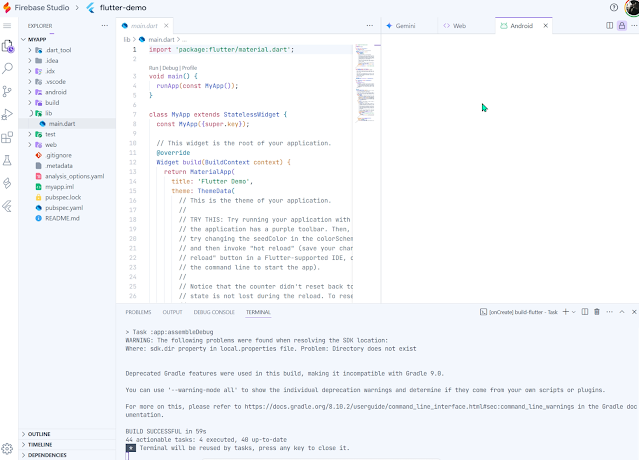Click the Run code lens link

pos(153,68)
